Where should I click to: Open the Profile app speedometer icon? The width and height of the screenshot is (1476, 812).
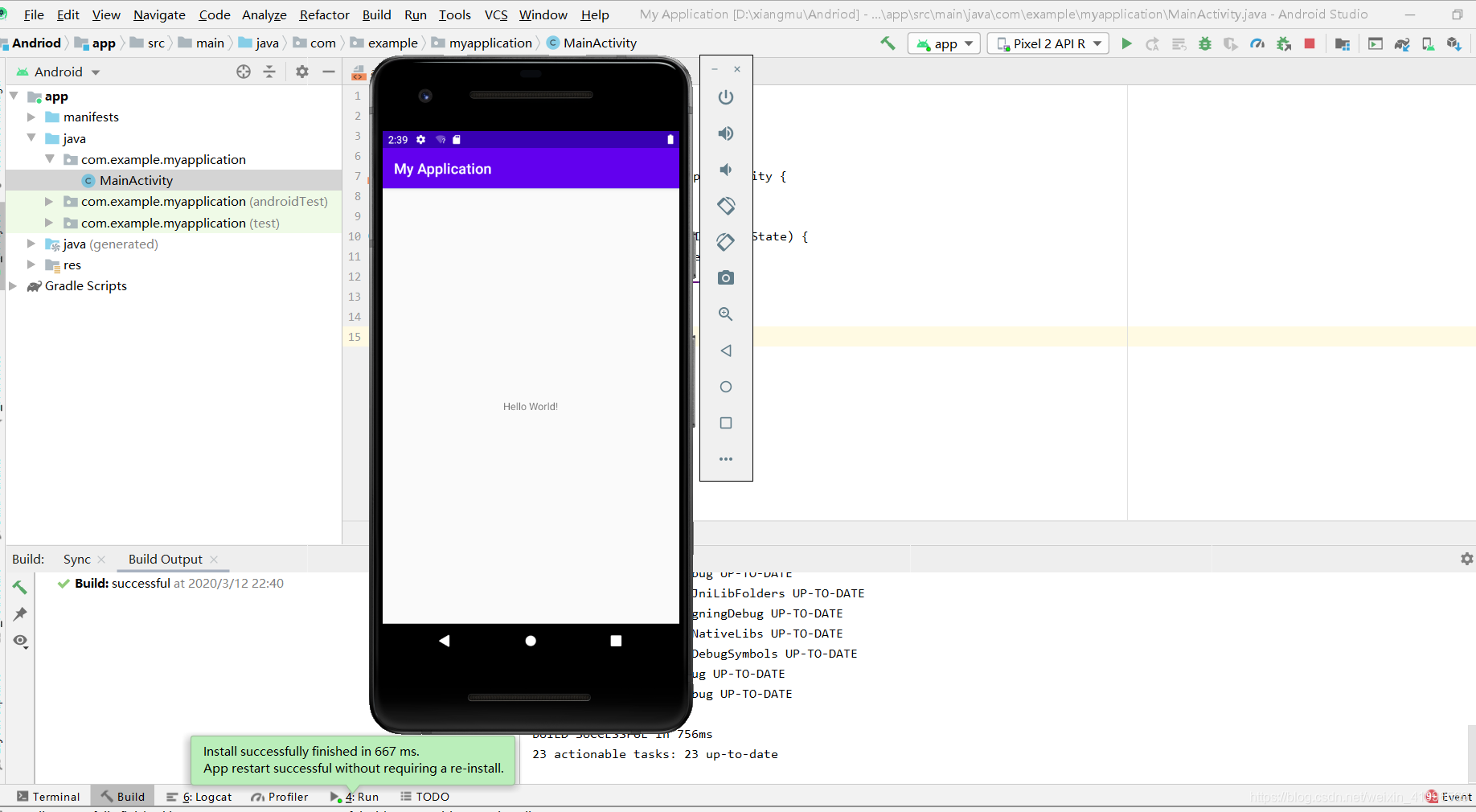pyautogui.click(x=1257, y=43)
